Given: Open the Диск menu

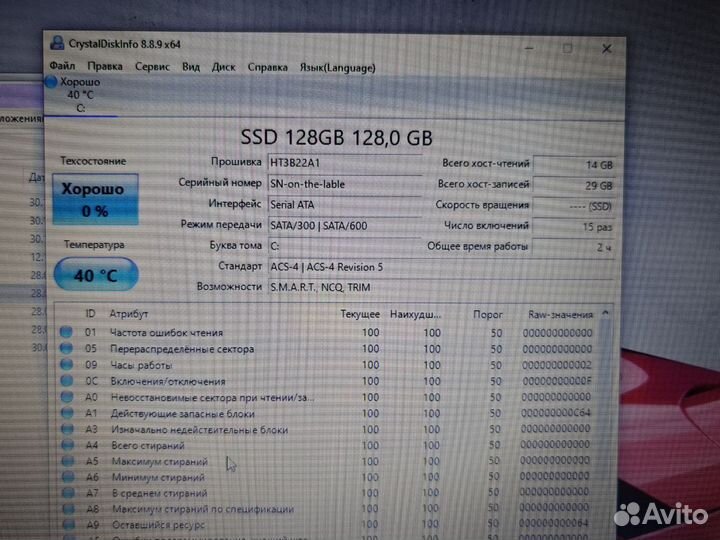Looking at the screenshot, I should 223,68.
